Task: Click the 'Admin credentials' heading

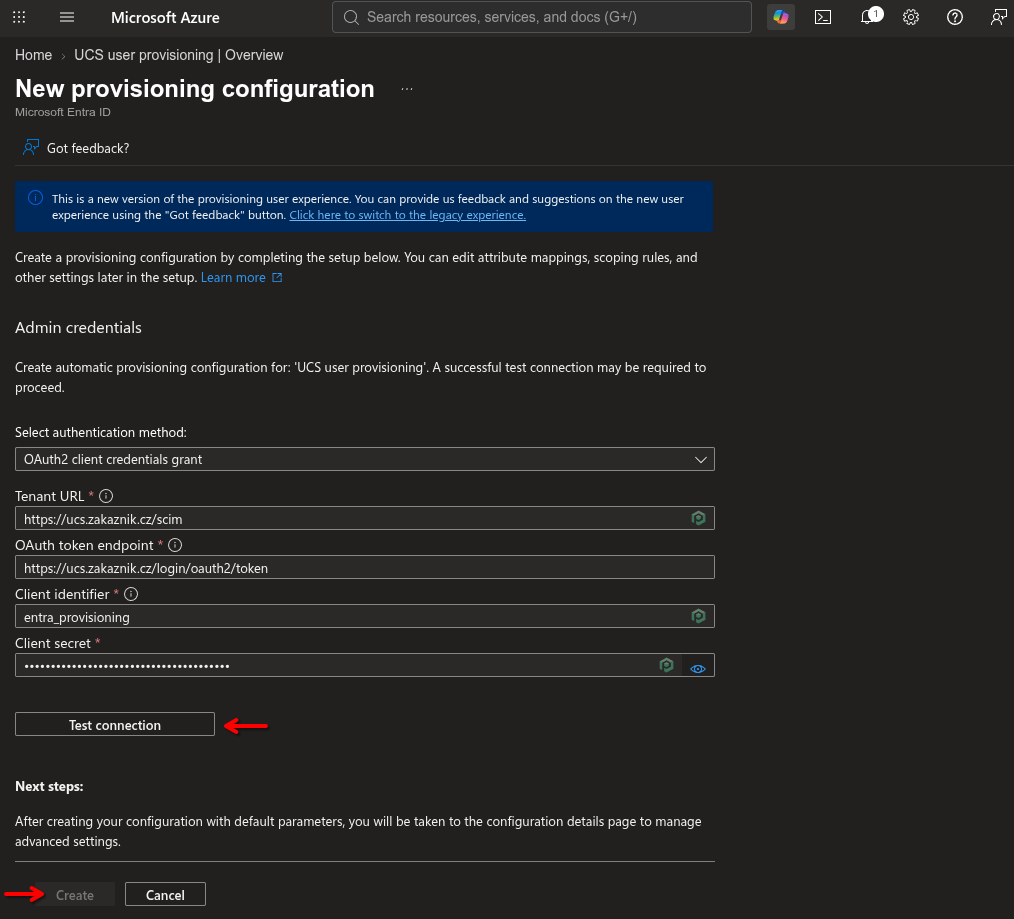Action: pyautogui.click(x=78, y=327)
